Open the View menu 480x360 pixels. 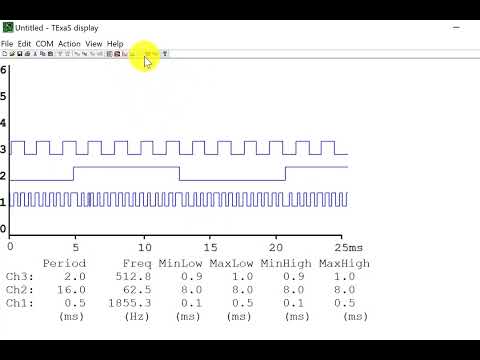(94, 44)
